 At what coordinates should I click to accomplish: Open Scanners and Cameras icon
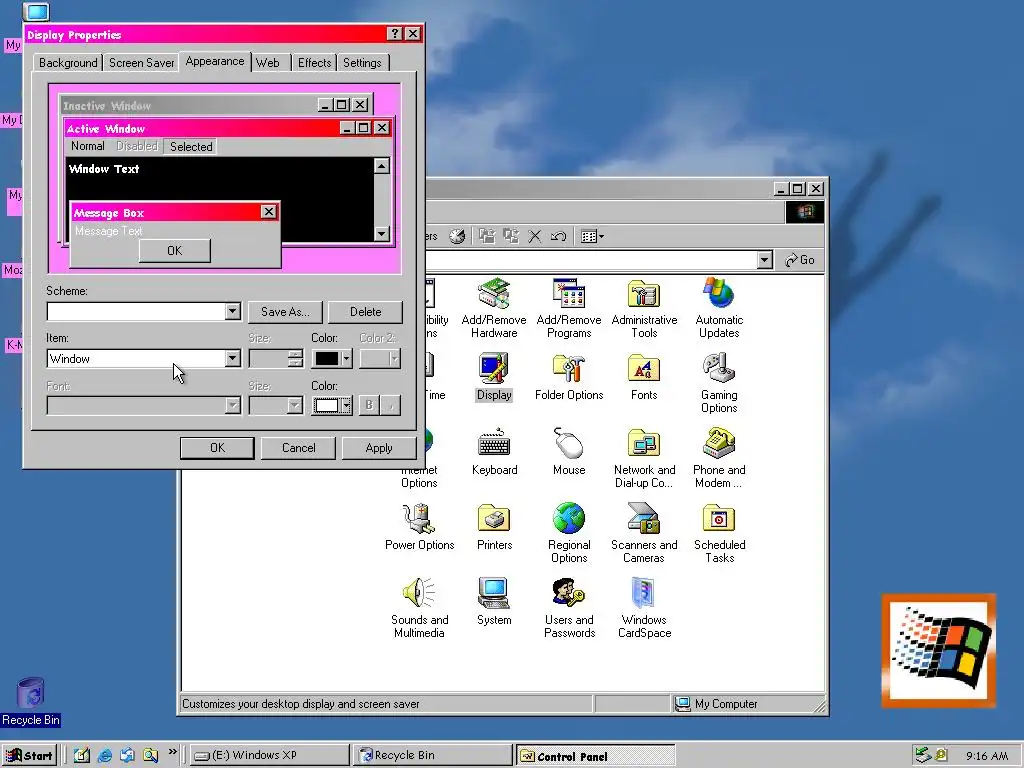(x=644, y=532)
